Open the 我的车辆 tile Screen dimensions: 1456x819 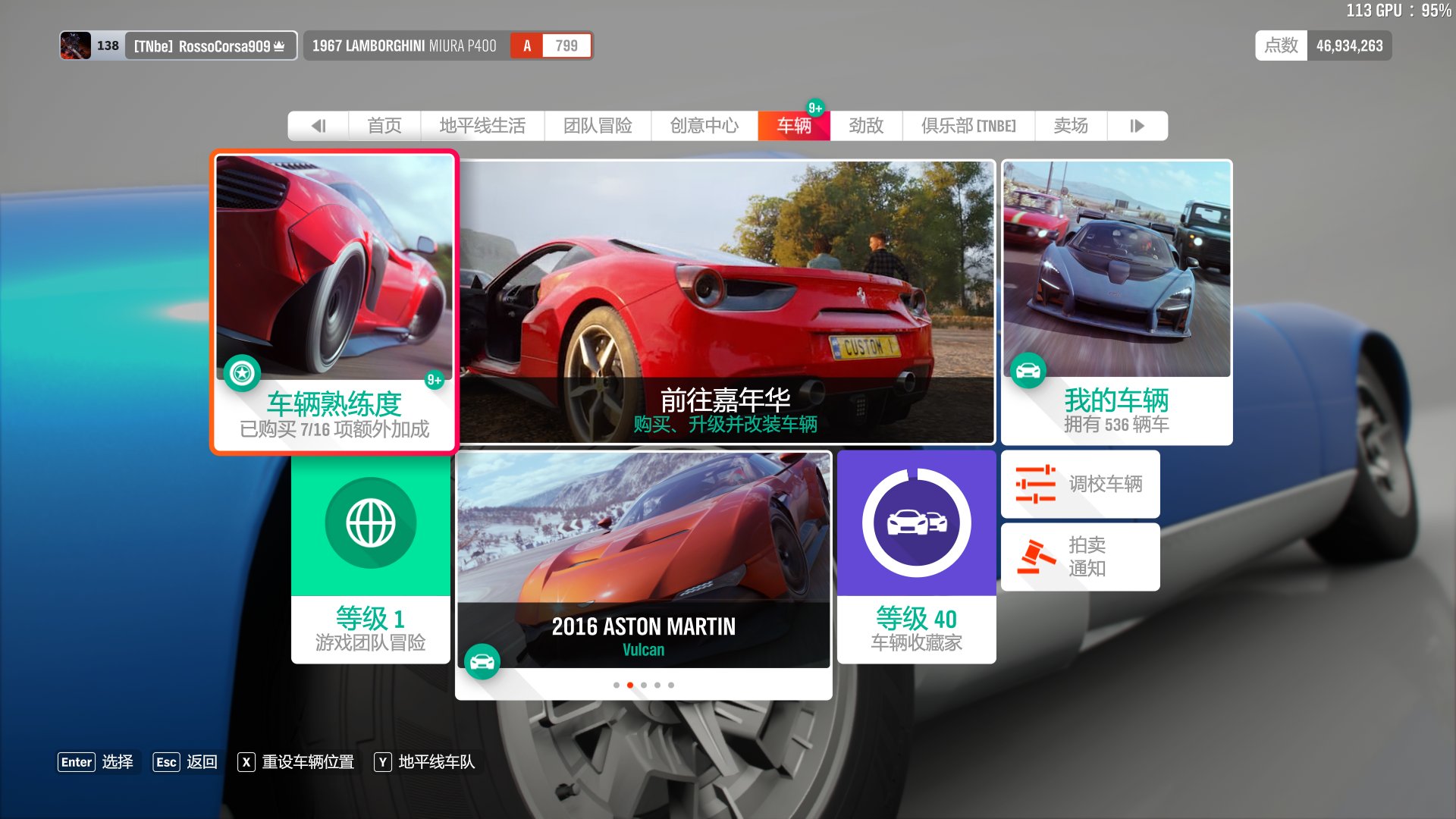click(x=1116, y=302)
